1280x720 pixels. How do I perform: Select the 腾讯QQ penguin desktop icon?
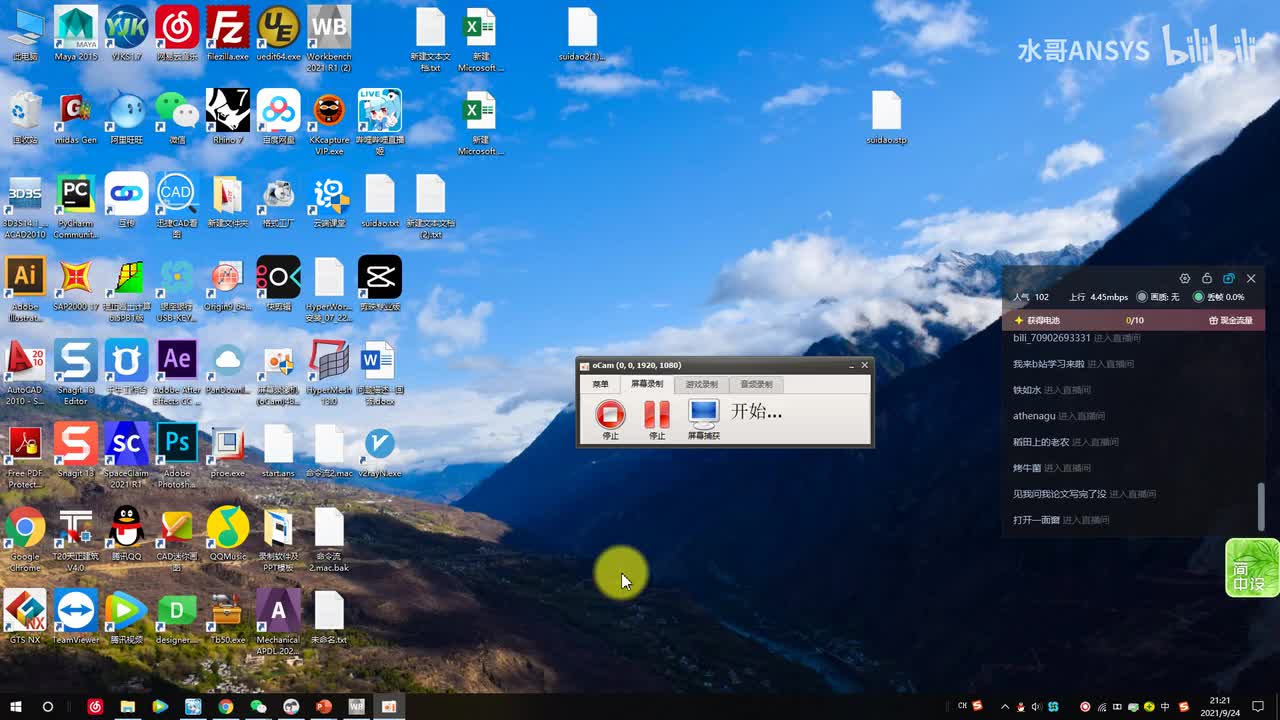tap(126, 535)
